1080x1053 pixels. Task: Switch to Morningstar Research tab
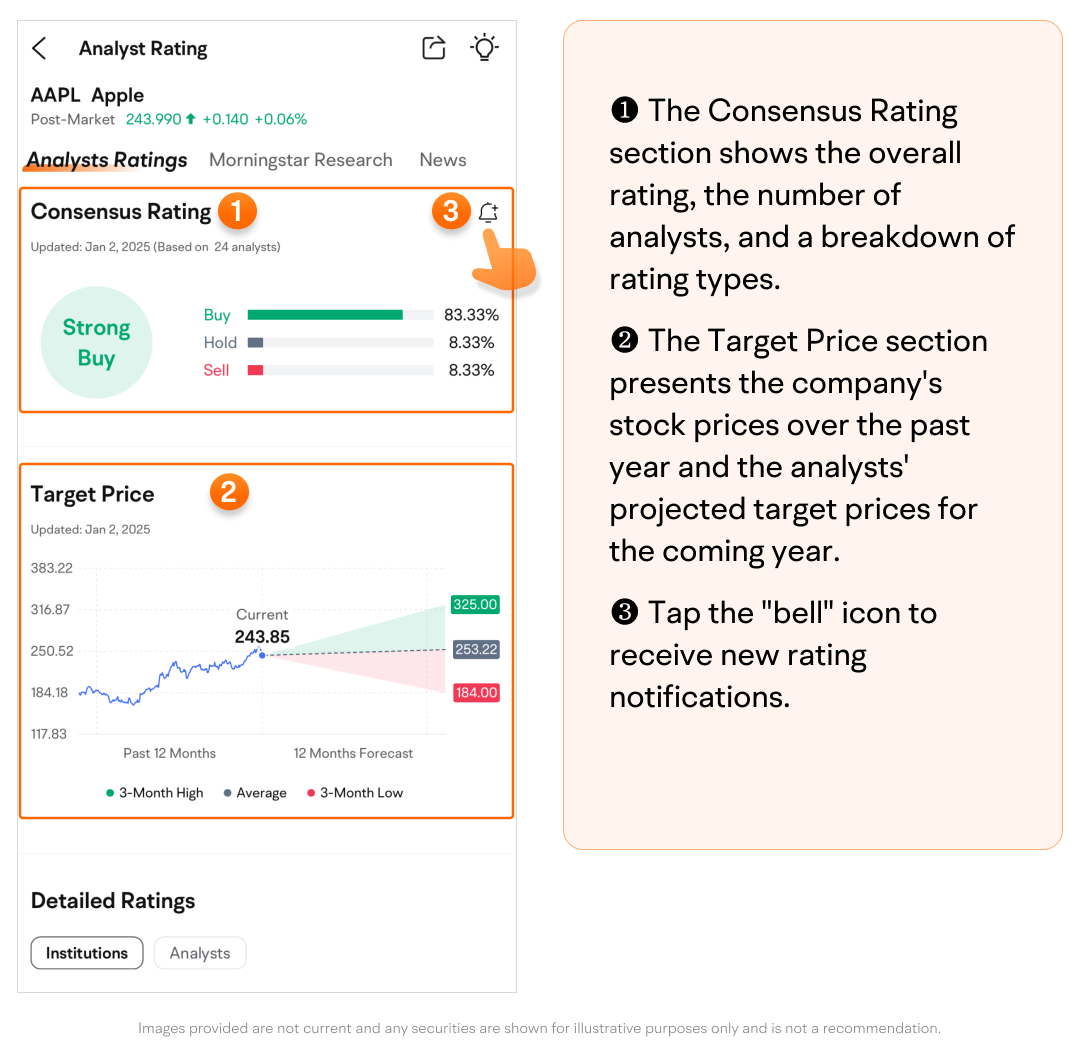point(300,160)
